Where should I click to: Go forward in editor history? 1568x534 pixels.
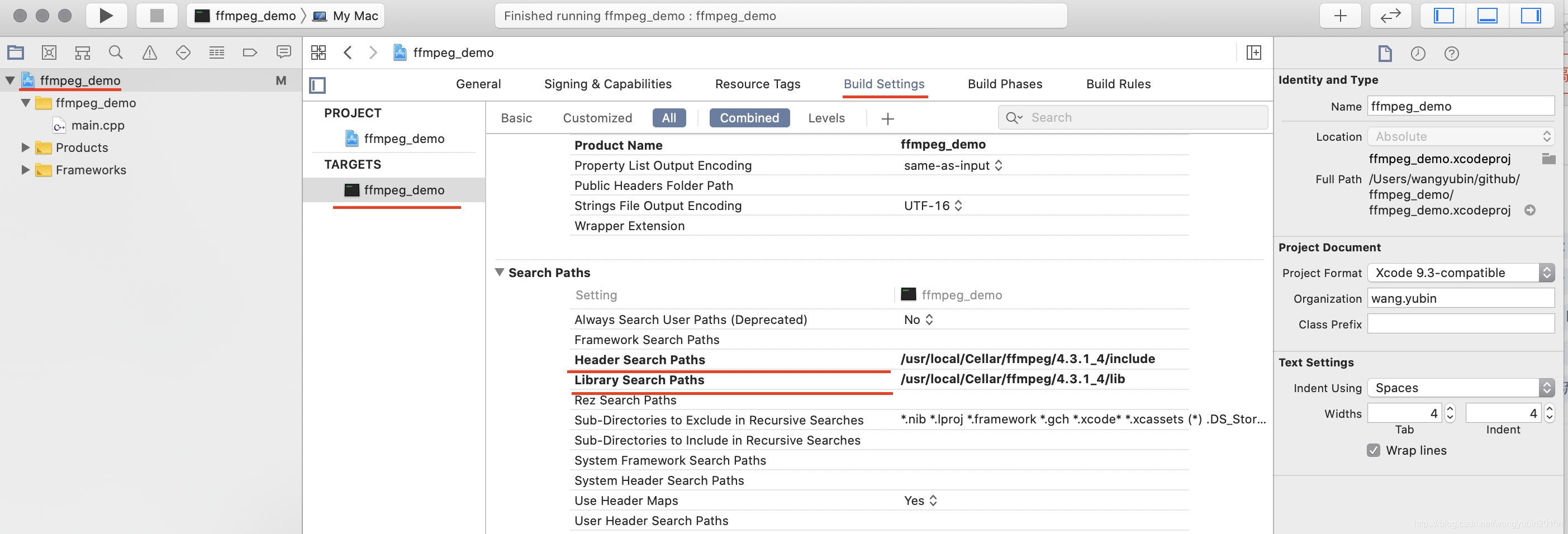tap(373, 53)
